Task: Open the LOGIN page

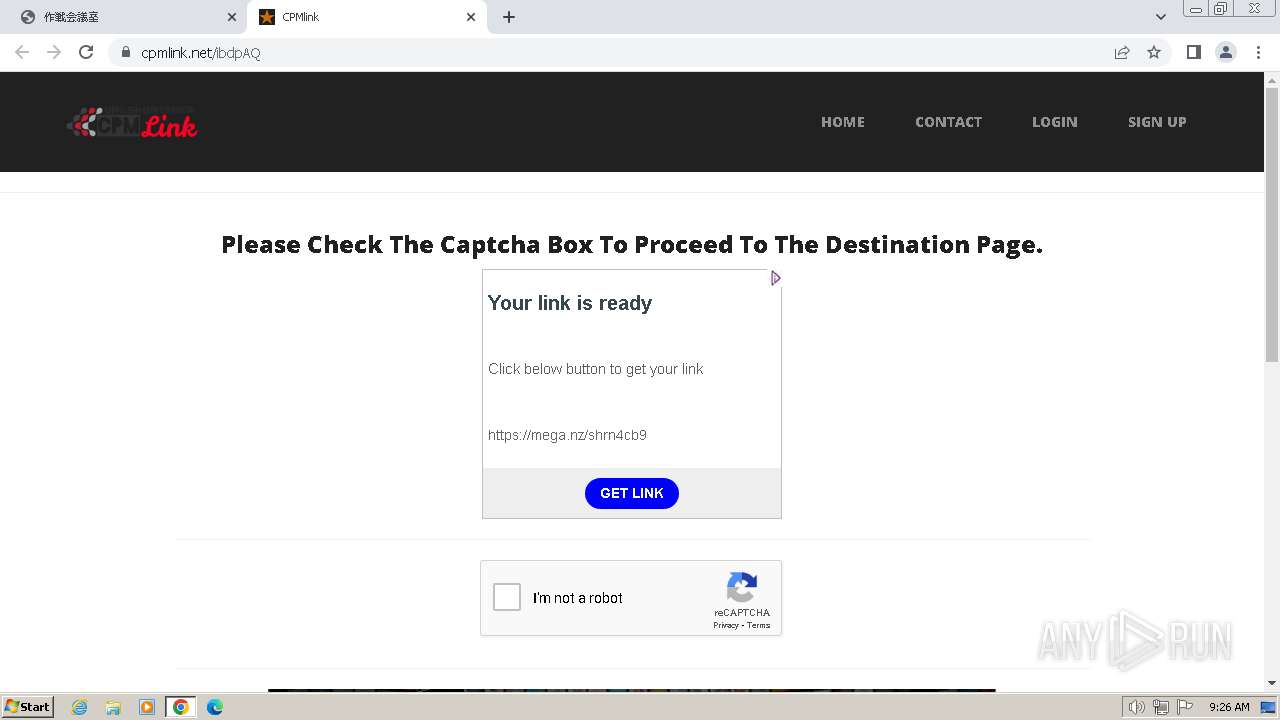Action: (1055, 122)
